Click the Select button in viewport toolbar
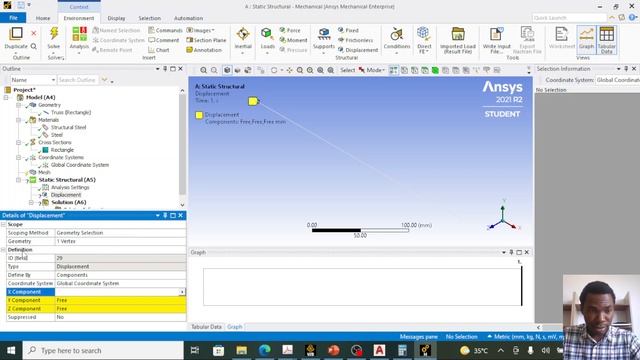Screen dimensions: 640x360 coord(347,70)
